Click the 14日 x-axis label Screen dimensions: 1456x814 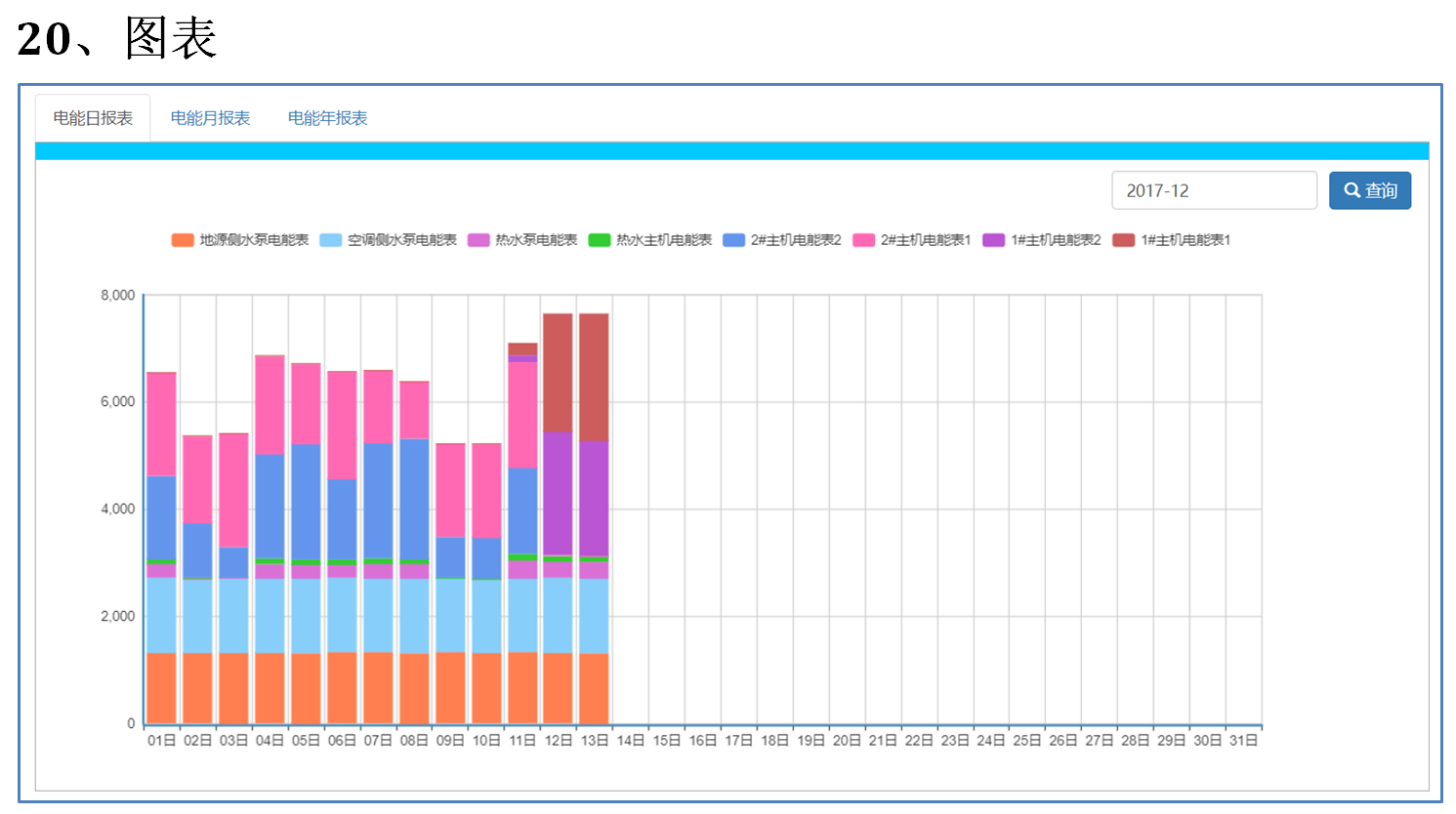click(630, 741)
